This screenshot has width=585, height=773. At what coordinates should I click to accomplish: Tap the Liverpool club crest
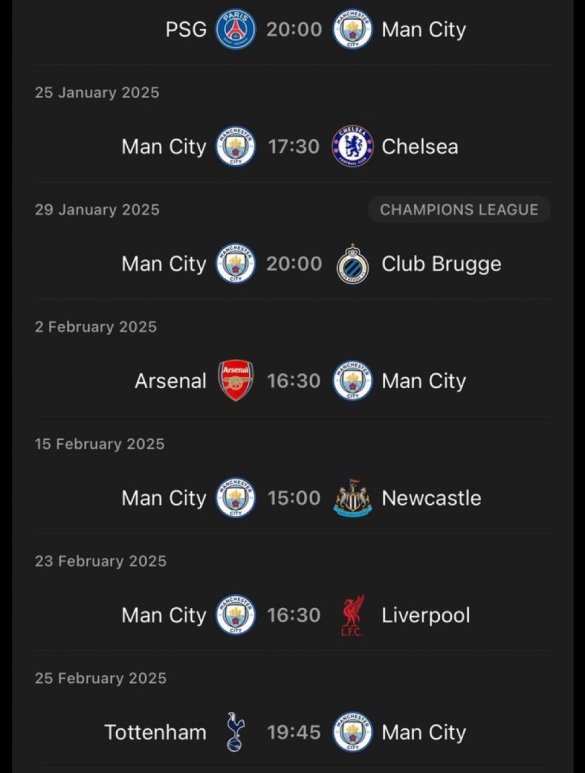[x=352, y=615]
